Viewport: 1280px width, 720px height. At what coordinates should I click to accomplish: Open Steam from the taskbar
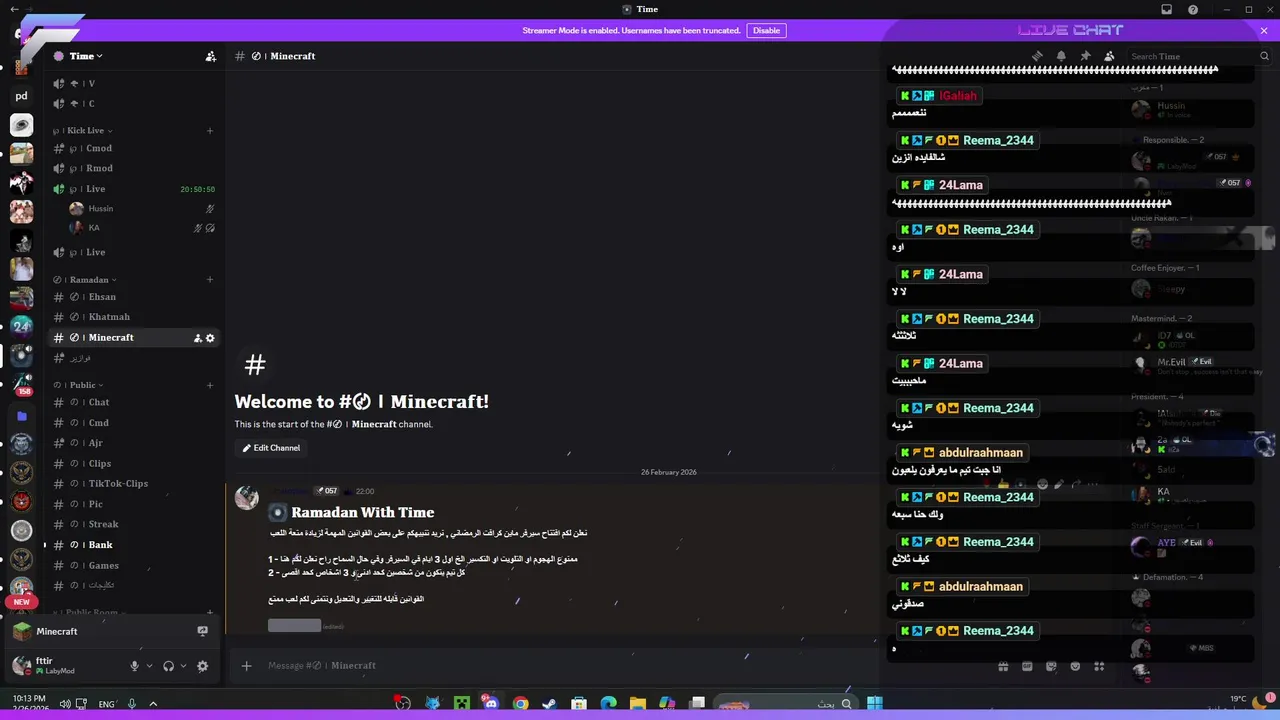[549, 703]
